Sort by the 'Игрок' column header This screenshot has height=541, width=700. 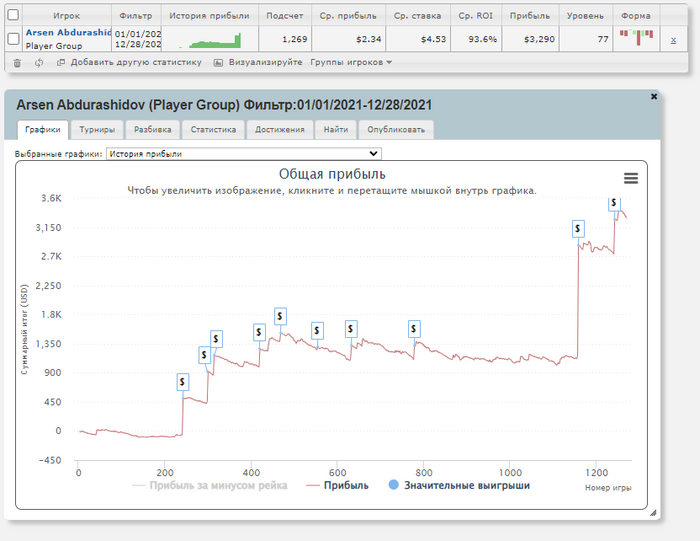(67, 16)
